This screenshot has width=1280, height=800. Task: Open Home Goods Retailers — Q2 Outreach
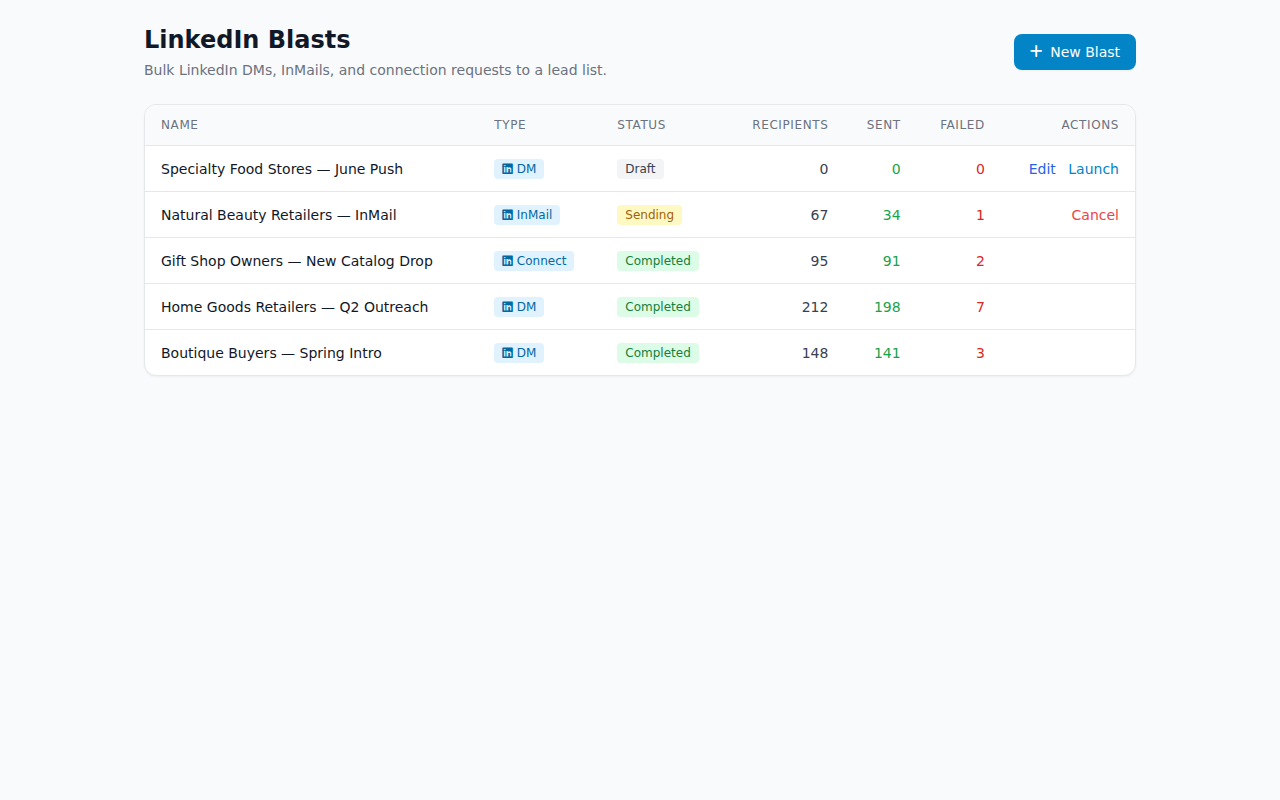294,307
